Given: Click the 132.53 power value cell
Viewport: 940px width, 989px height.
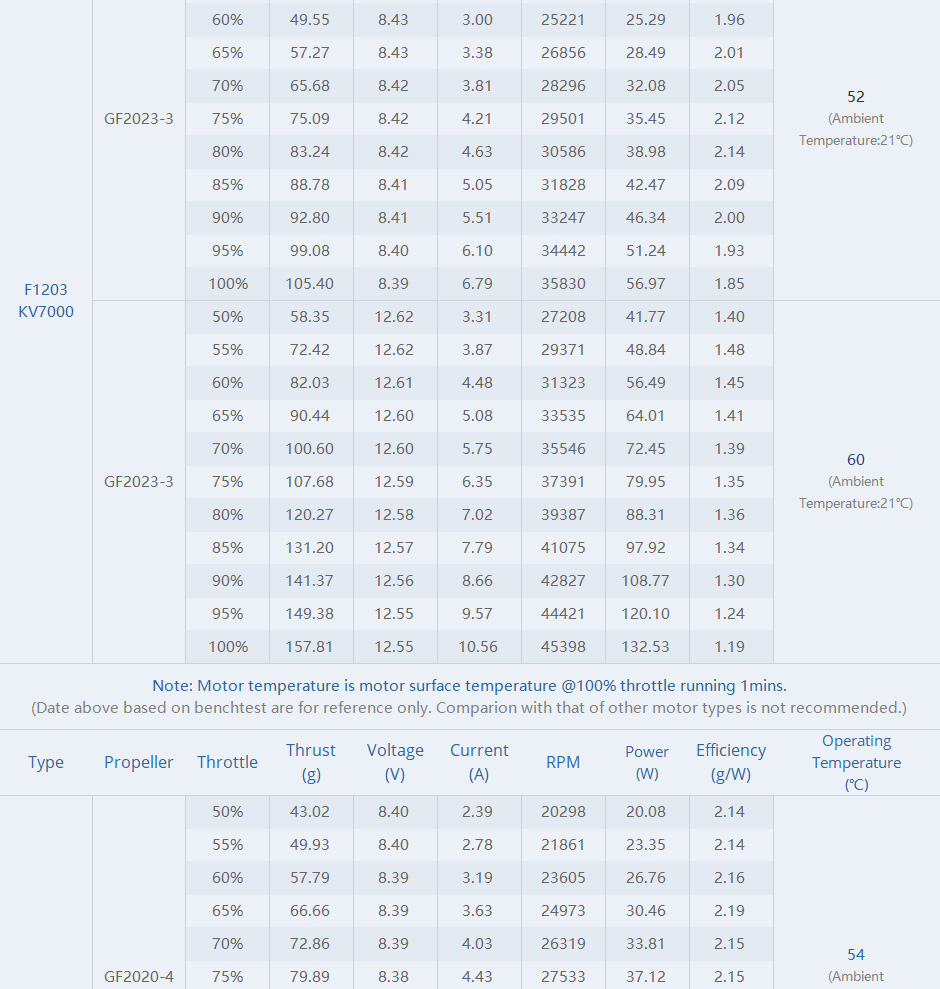Looking at the screenshot, I should (x=645, y=647).
